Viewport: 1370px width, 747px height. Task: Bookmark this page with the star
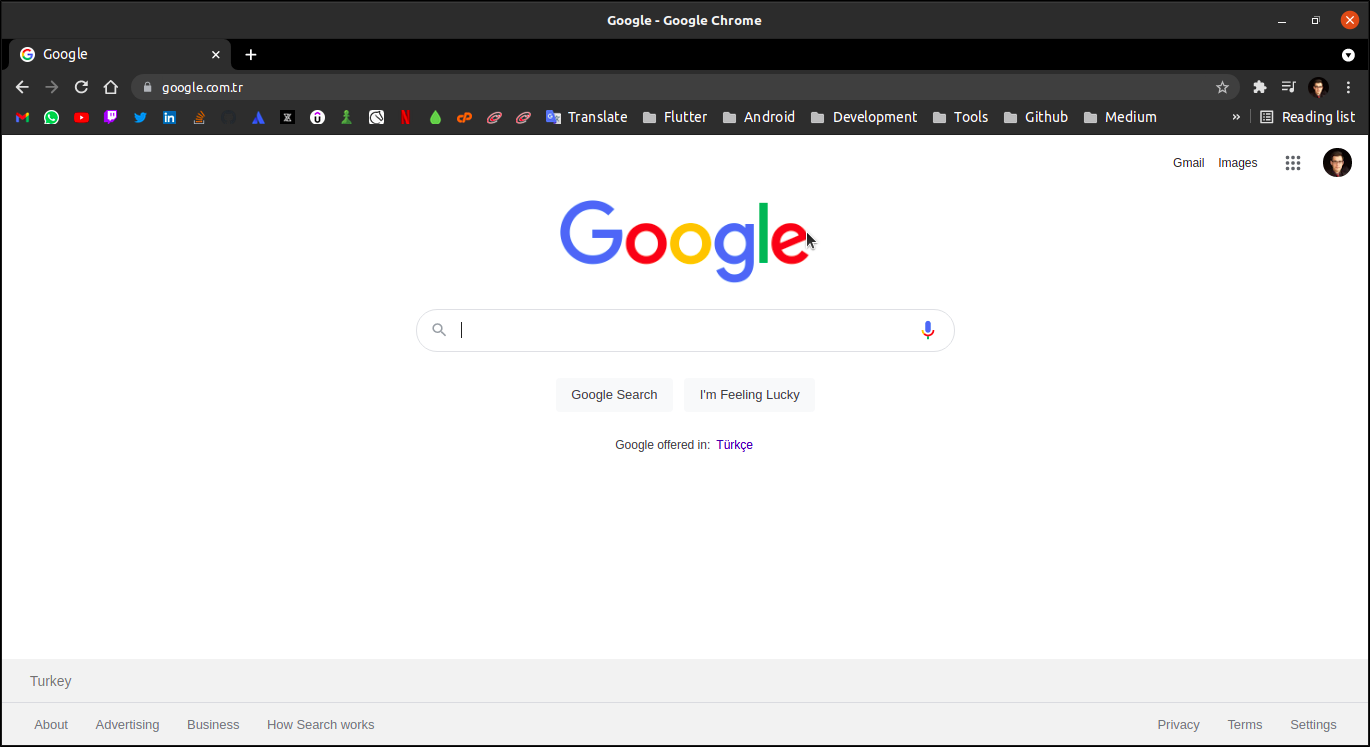click(x=1222, y=87)
